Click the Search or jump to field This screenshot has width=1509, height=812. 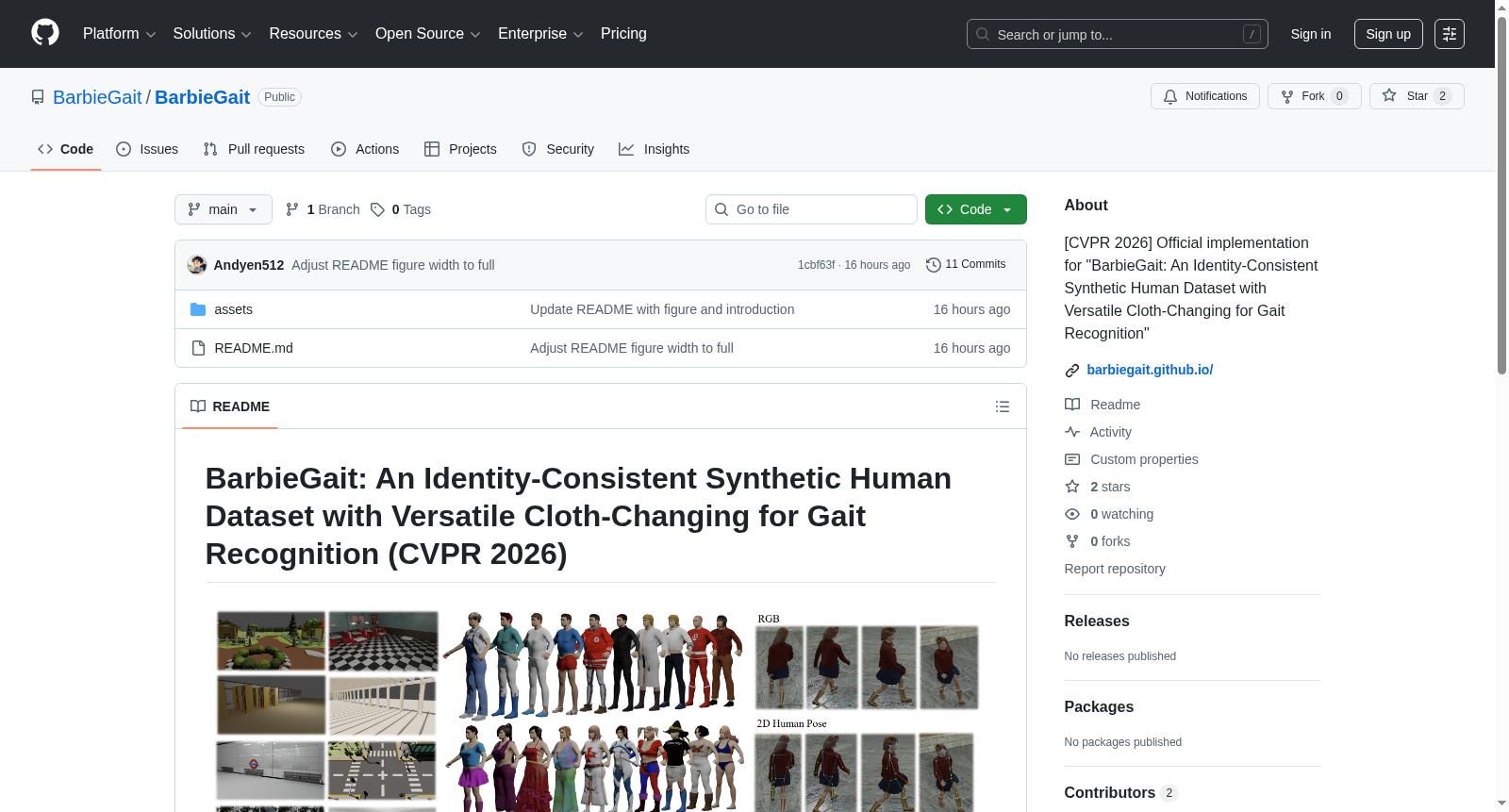(x=1118, y=34)
